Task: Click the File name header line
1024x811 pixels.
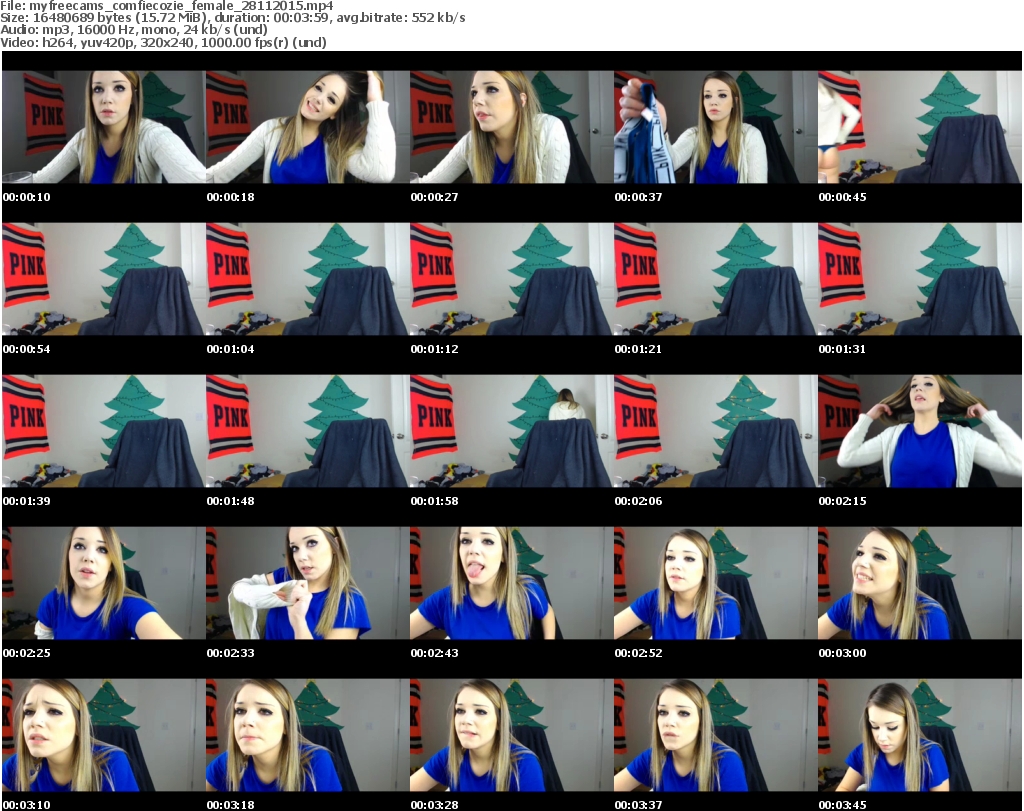Action: click(x=167, y=6)
